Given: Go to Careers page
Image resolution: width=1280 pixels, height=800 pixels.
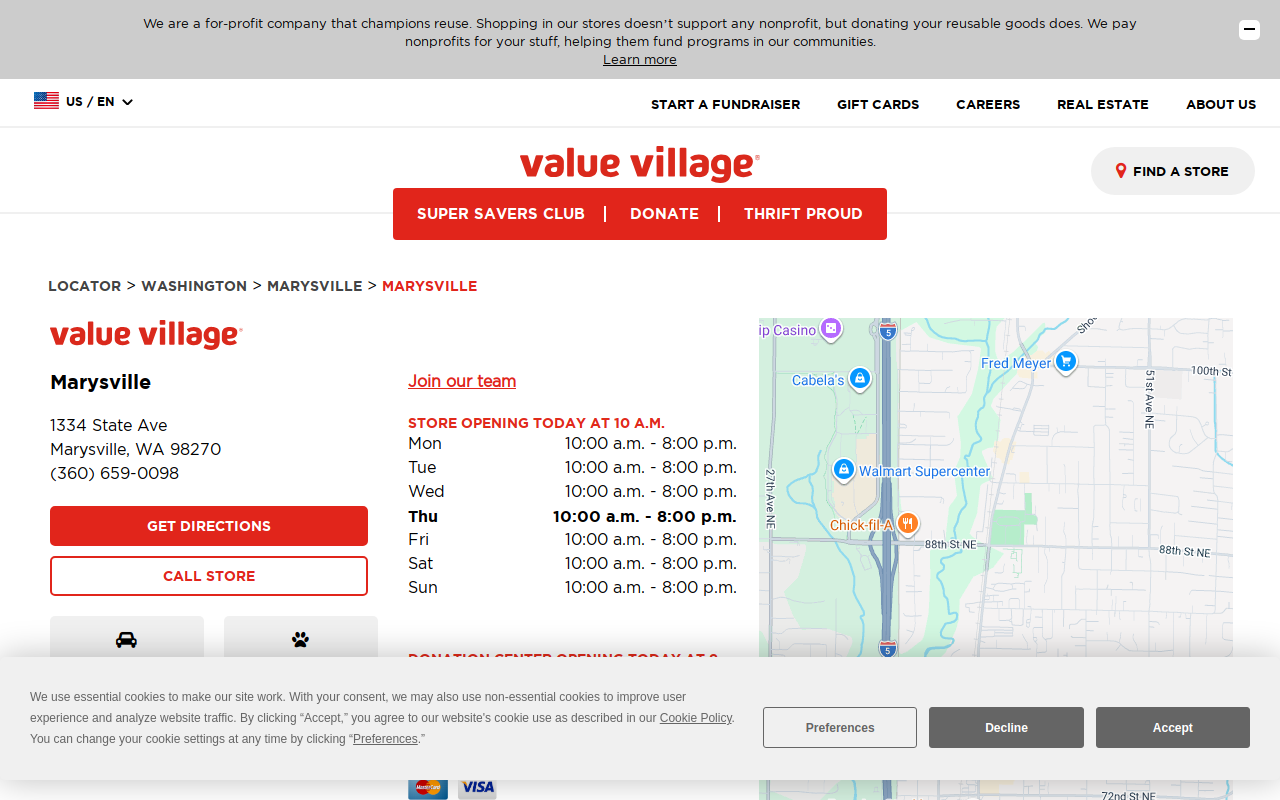Looking at the screenshot, I should 988,104.
